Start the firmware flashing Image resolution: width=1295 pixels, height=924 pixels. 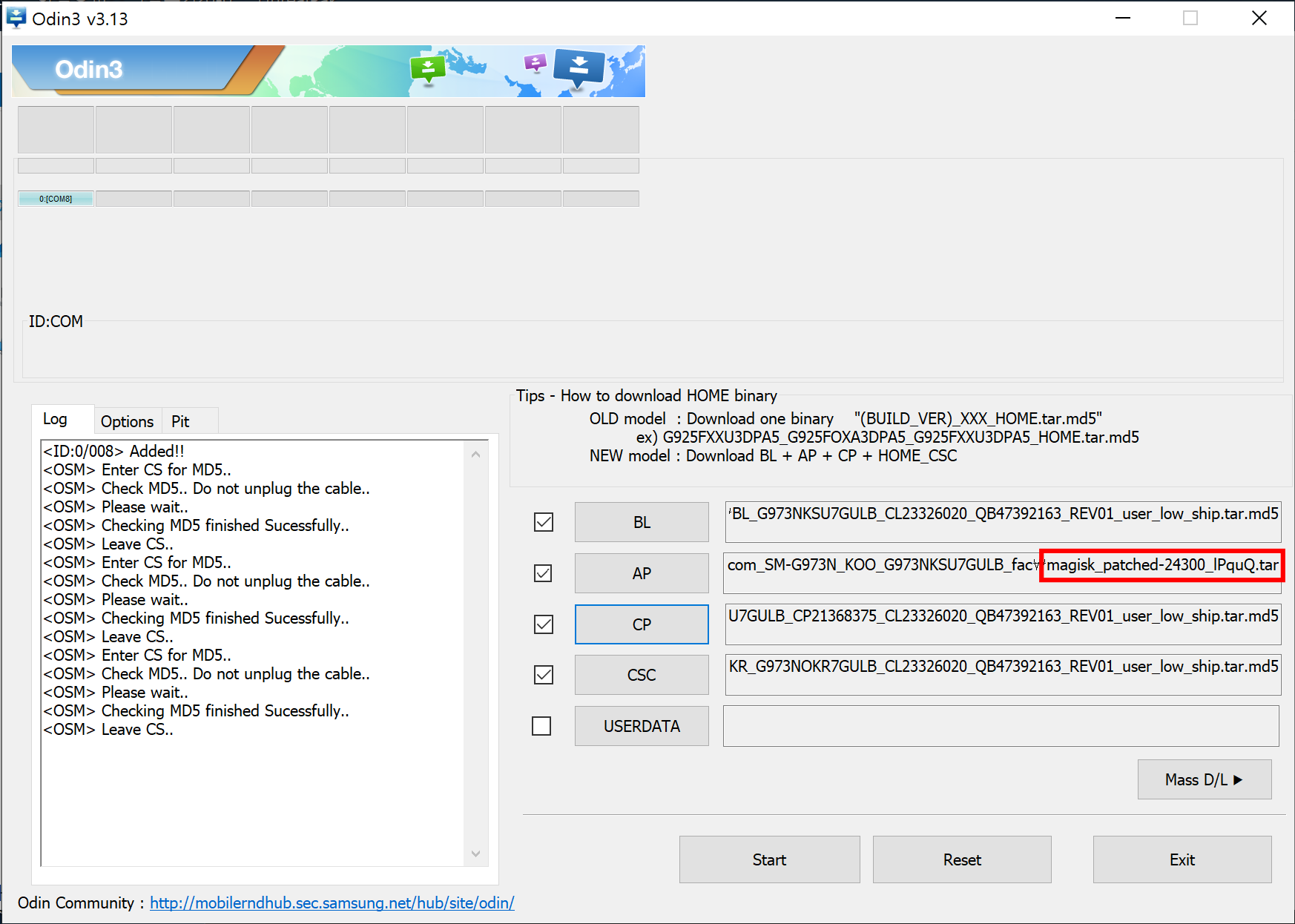point(770,859)
